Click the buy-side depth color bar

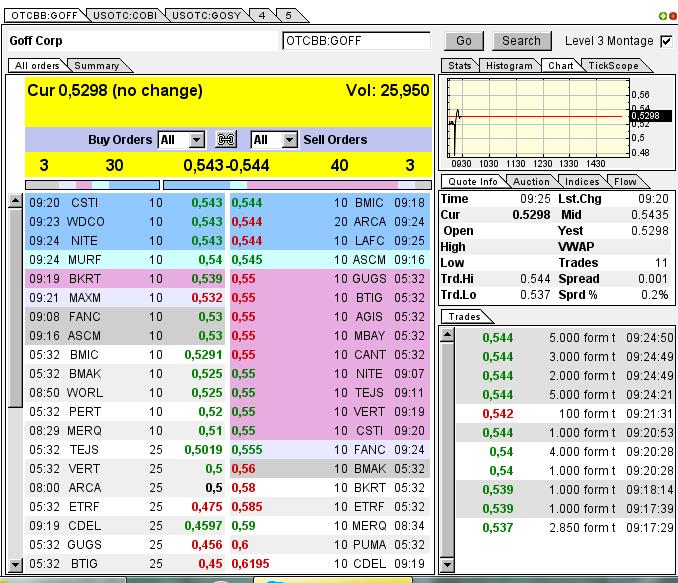point(93,185)
